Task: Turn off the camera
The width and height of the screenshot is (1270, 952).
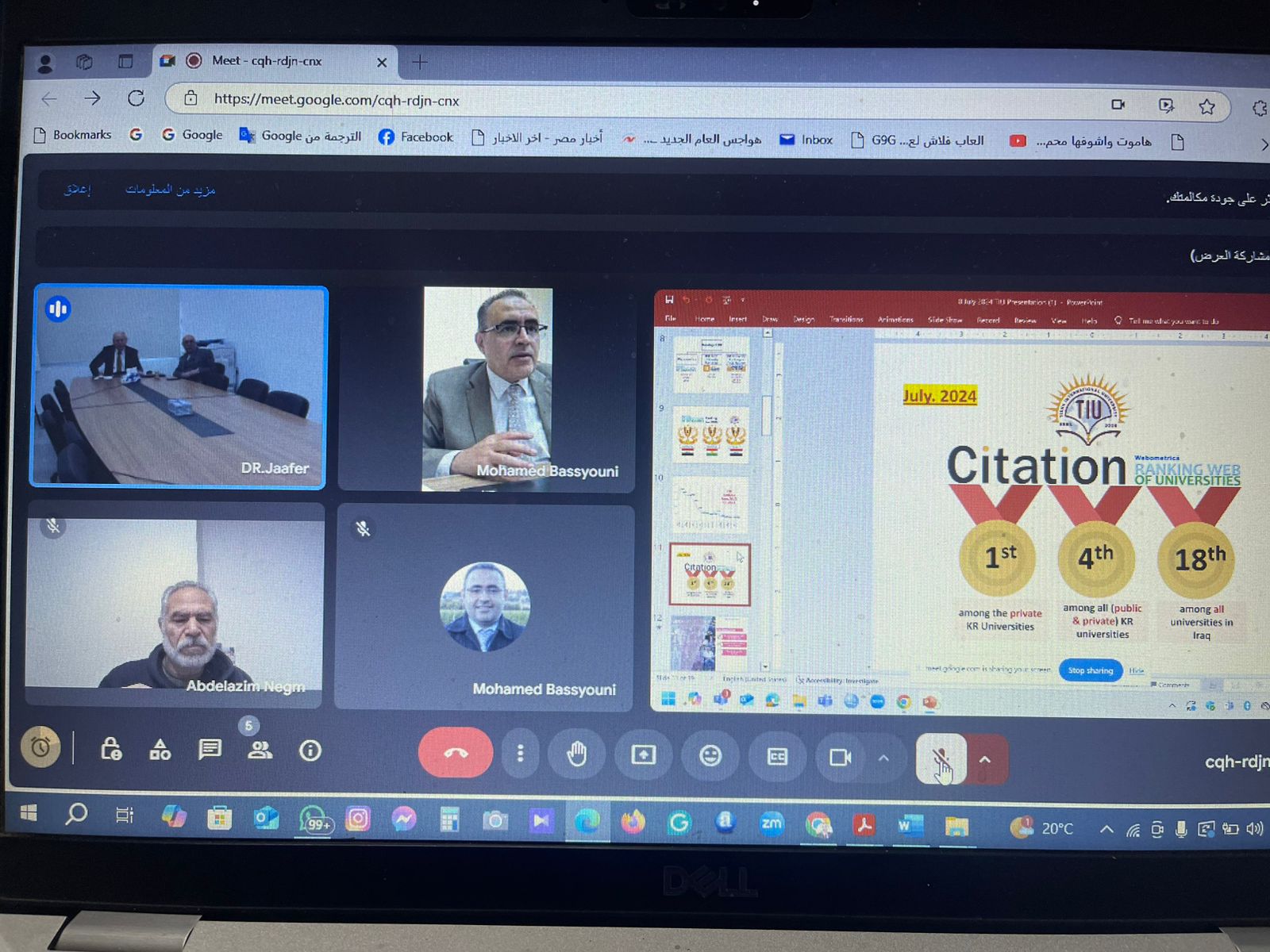Action: pyautogui.click(x=840, y=758)
